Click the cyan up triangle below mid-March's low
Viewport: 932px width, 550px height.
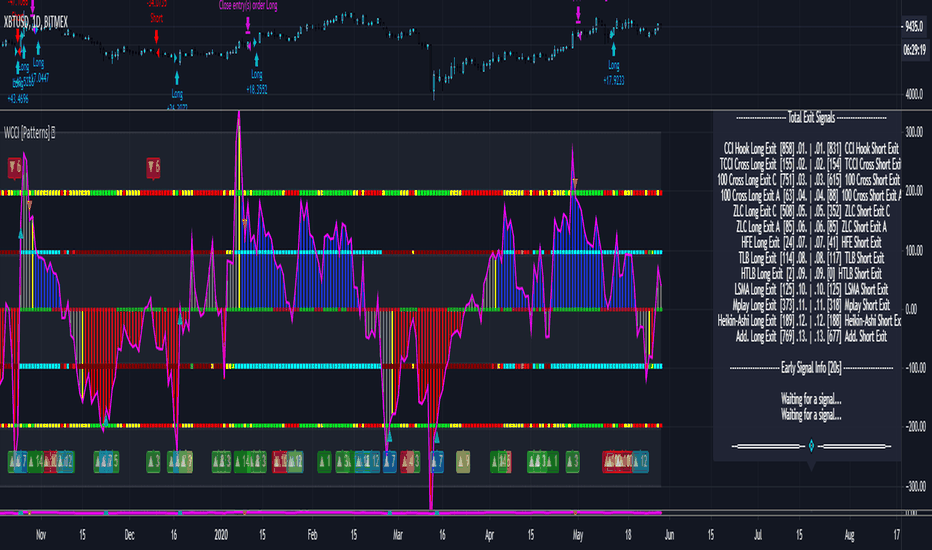(x=437, y=438)
